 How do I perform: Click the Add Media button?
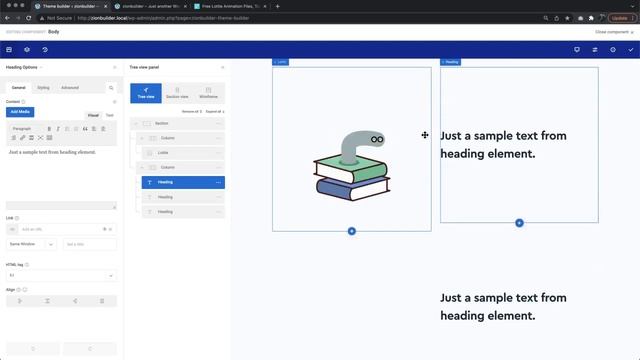(x=20, y=112)
